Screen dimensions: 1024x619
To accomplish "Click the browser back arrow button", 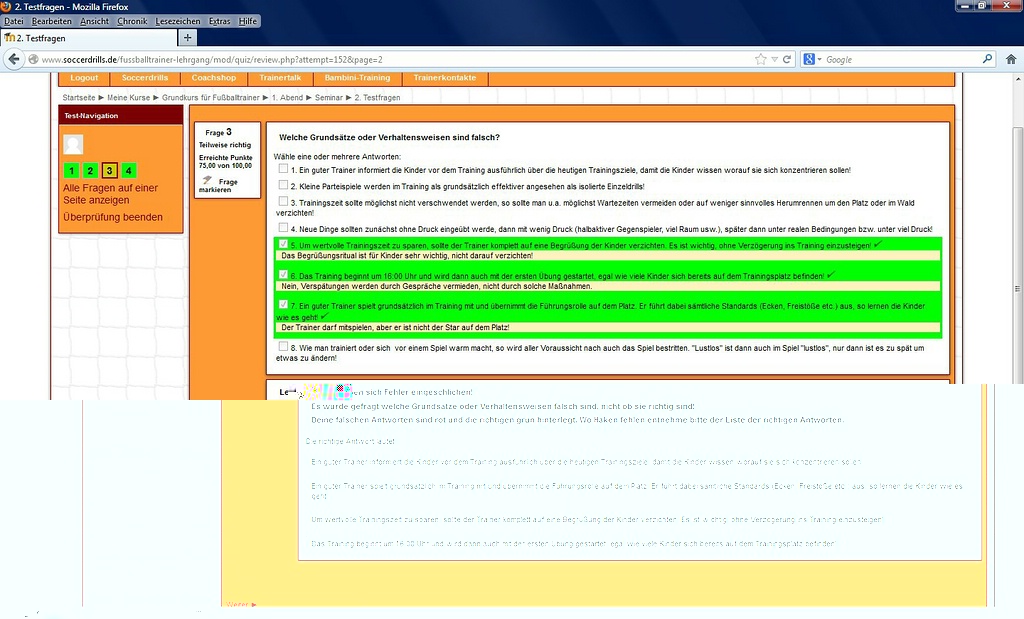I will 15,59.
